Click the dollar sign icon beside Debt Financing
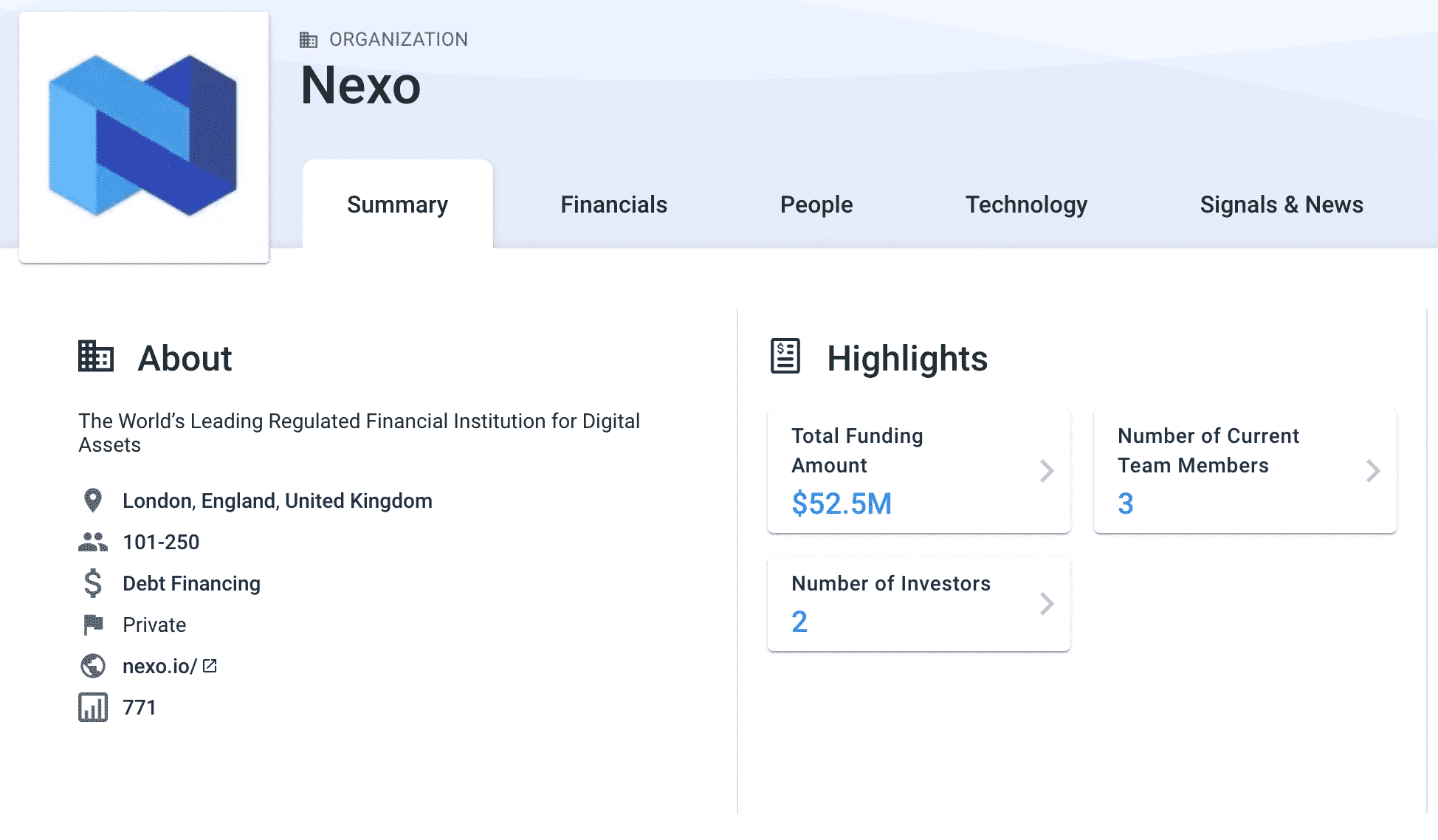 (92, 583)
